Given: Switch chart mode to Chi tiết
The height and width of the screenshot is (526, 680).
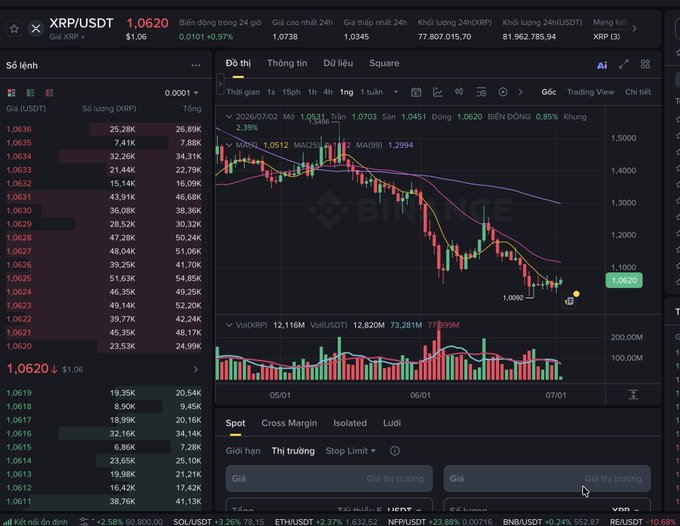Looking at the screenshot, I should [x=638, y=92].
